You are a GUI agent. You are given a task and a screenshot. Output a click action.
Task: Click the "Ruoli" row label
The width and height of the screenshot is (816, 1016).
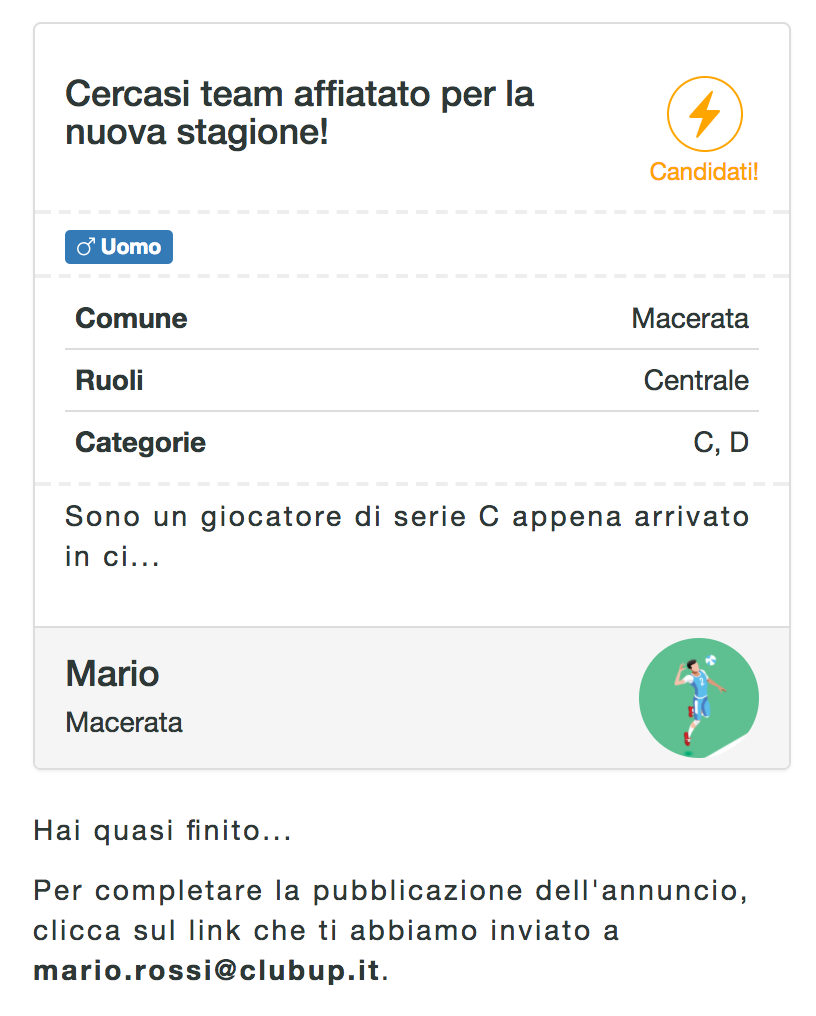pyautogui.click(x=109, y=381)
